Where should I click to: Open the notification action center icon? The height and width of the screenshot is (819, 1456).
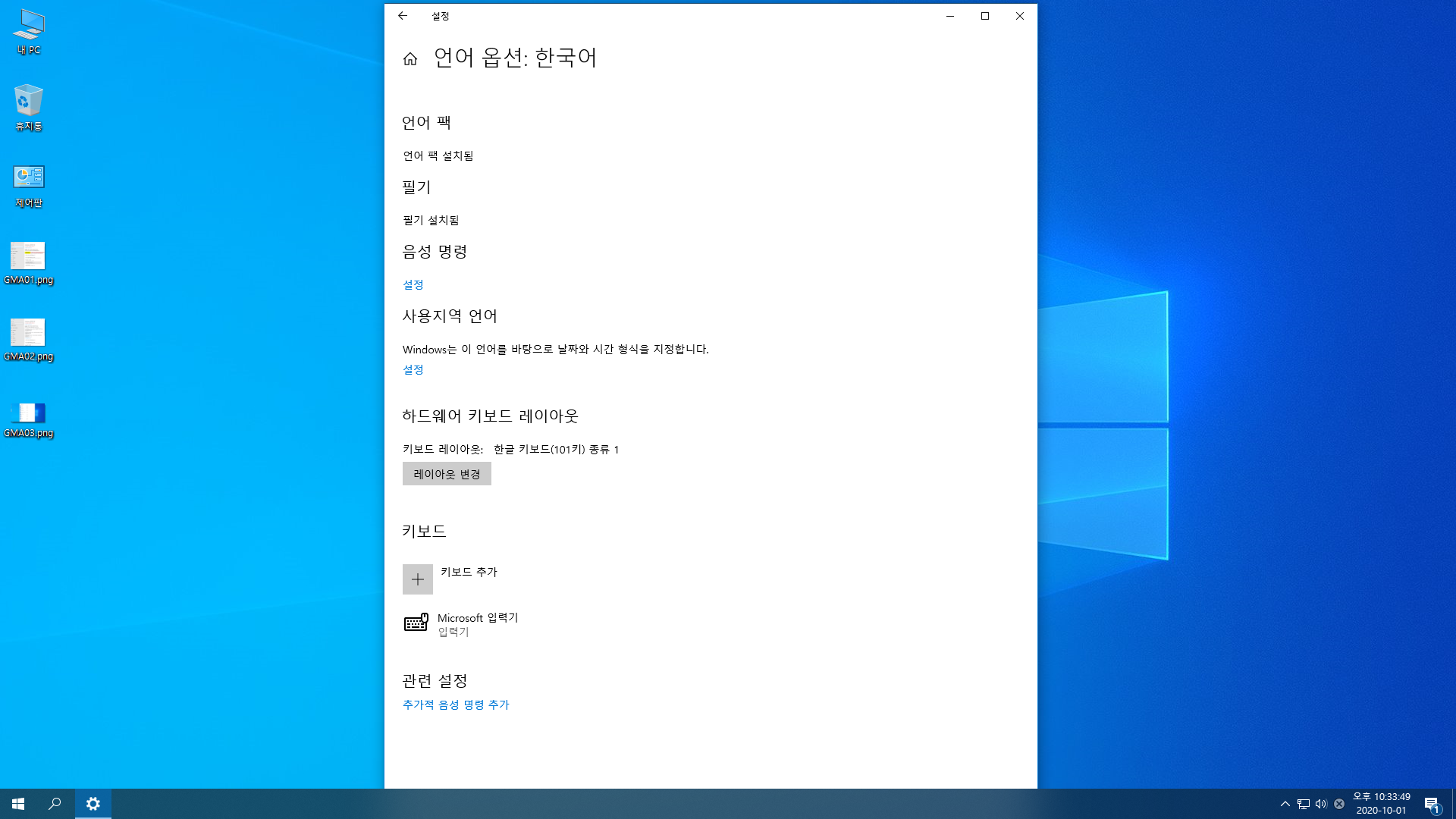tap(1432, 804)
